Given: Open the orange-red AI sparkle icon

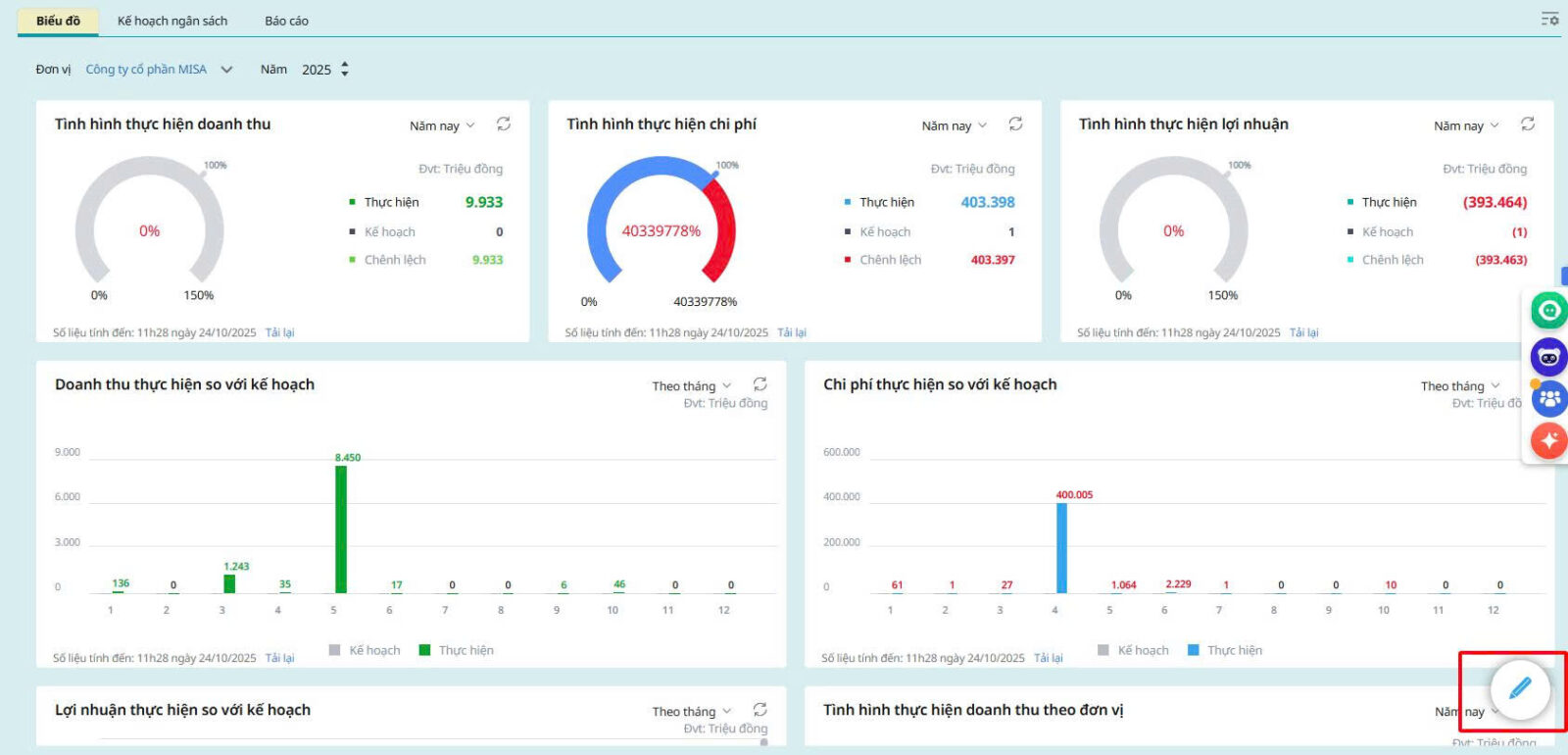Looking at the screenshot, I should (1548, 441).
